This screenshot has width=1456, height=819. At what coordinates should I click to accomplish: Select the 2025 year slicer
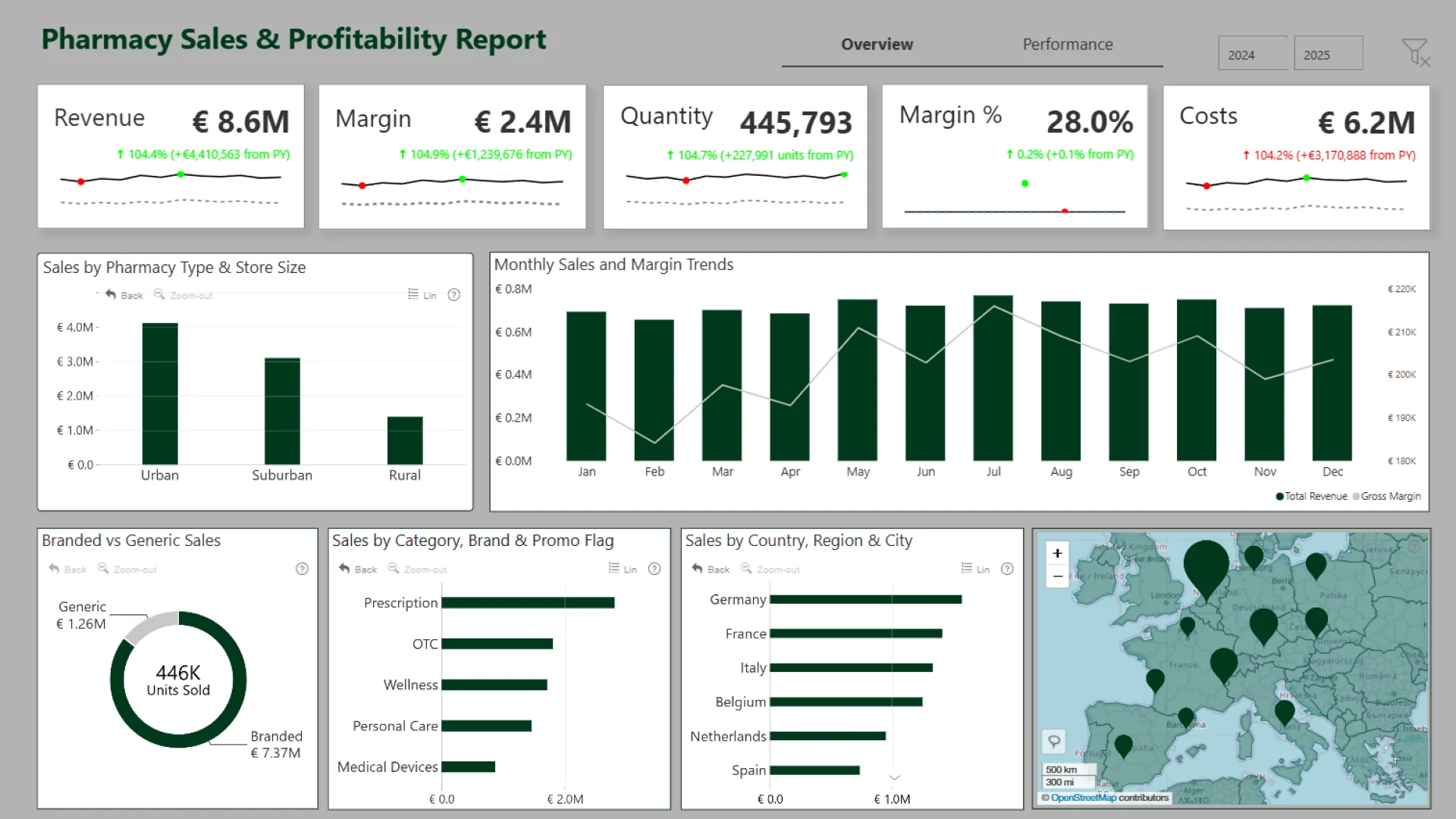1327,55
